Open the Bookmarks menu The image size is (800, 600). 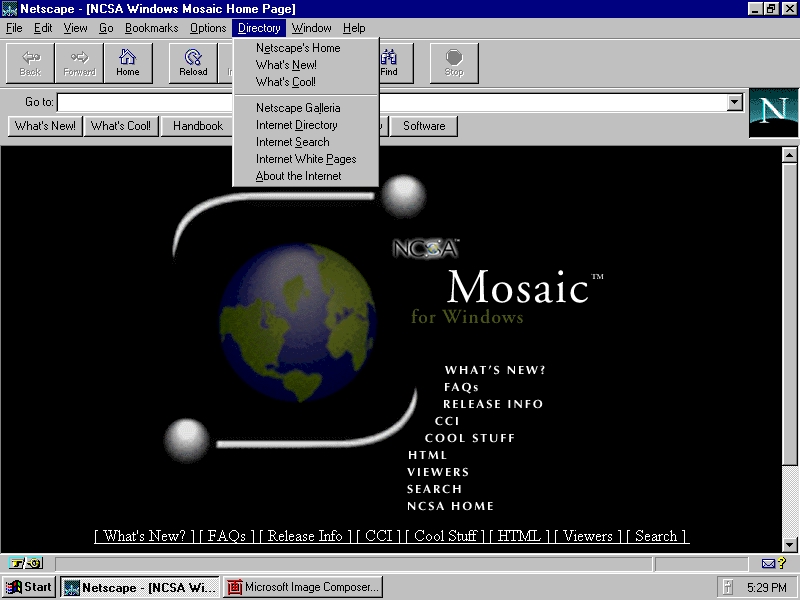[x=152, y=28]
